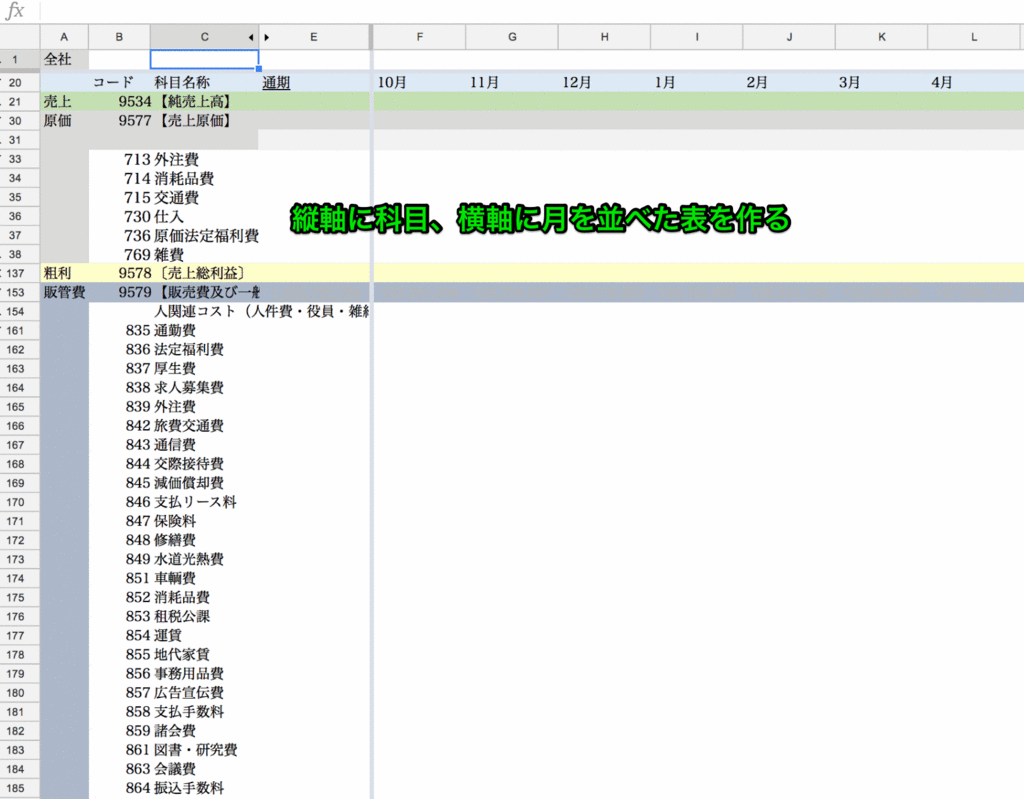The width and height of the screenshot is (1024, 799).
Task: Select column L header
Action: click(x=973, y=36)
